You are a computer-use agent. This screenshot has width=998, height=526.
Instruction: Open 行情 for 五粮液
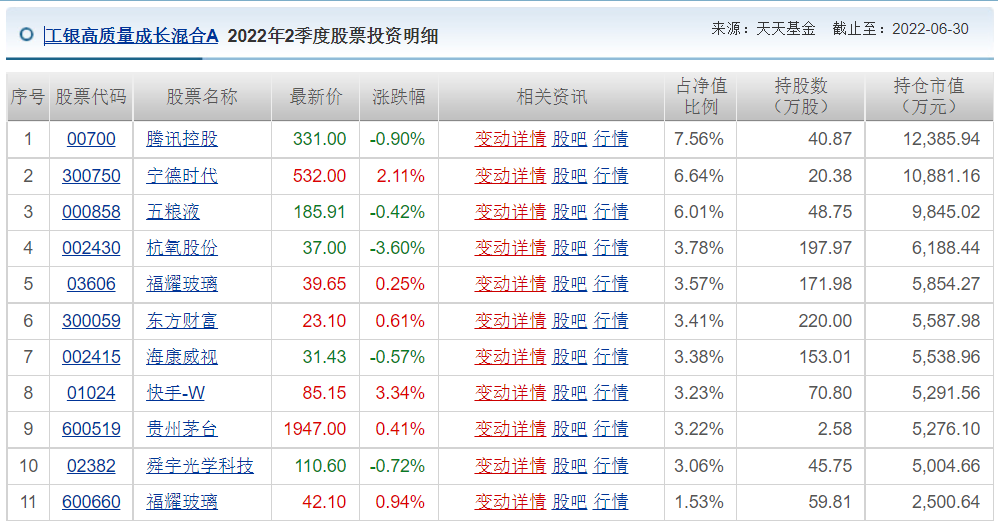[610, 212]
